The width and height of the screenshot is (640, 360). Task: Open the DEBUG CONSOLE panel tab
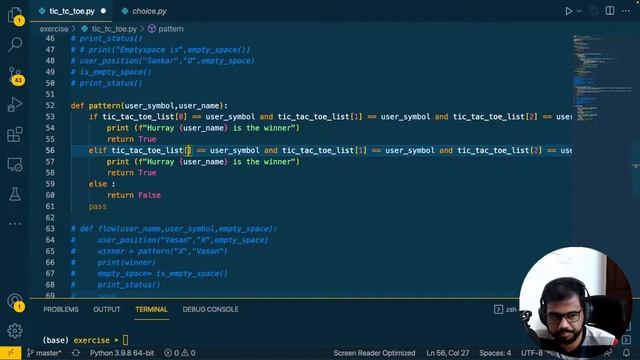(x=210, y=309)
